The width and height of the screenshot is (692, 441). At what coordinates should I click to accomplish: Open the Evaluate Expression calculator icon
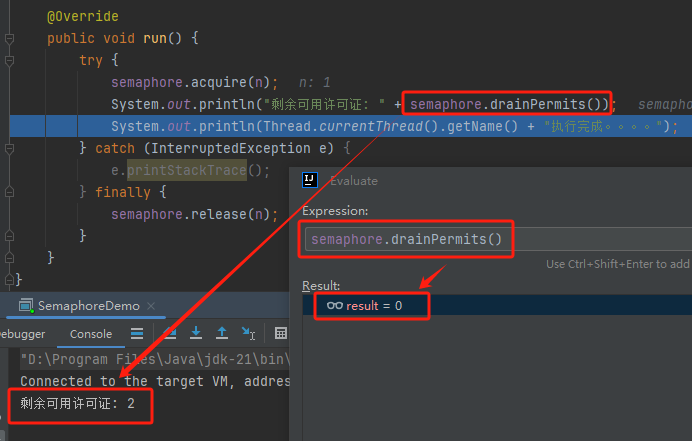pos(281,333)
